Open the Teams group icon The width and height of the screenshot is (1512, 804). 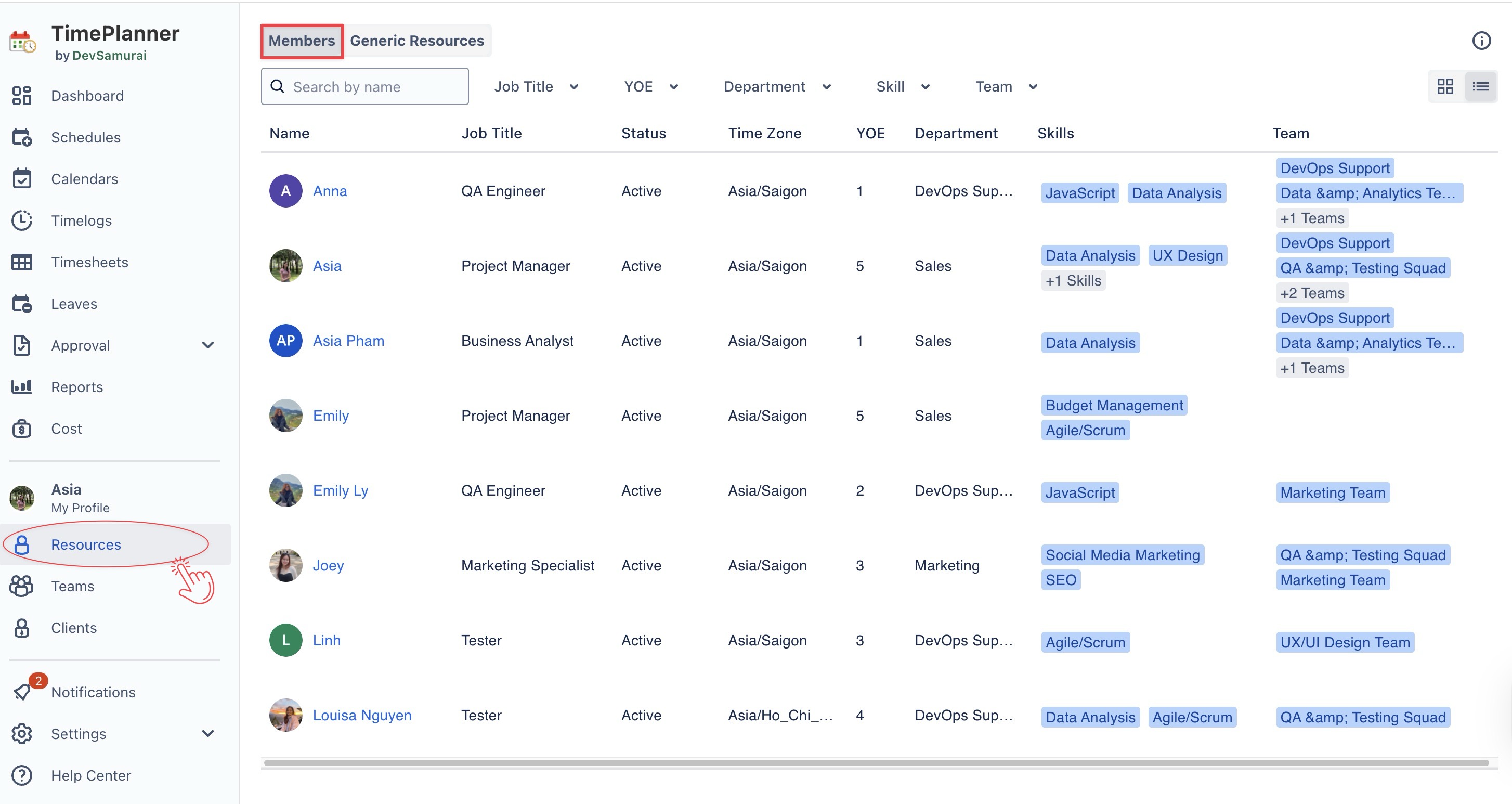pyautogui.click(x=22, y=586)
